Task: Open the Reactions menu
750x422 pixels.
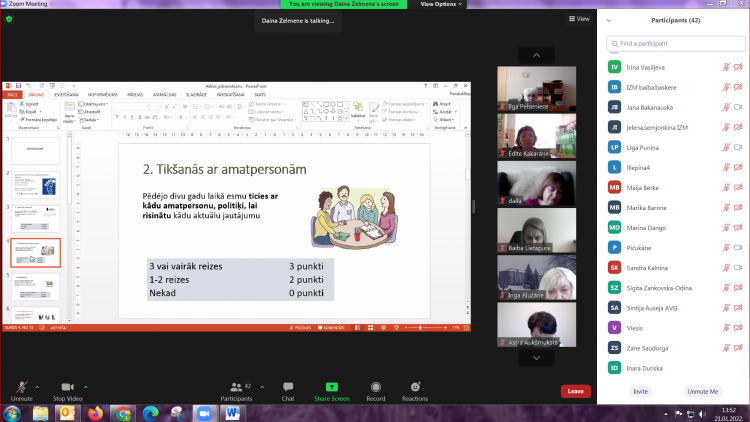Action: pos(415,386)
